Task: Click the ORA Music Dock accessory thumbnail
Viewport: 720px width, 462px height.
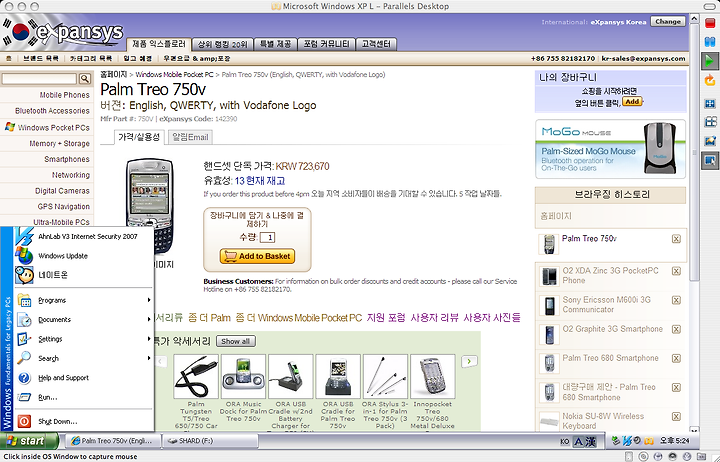Action: [x=243, y=377]
